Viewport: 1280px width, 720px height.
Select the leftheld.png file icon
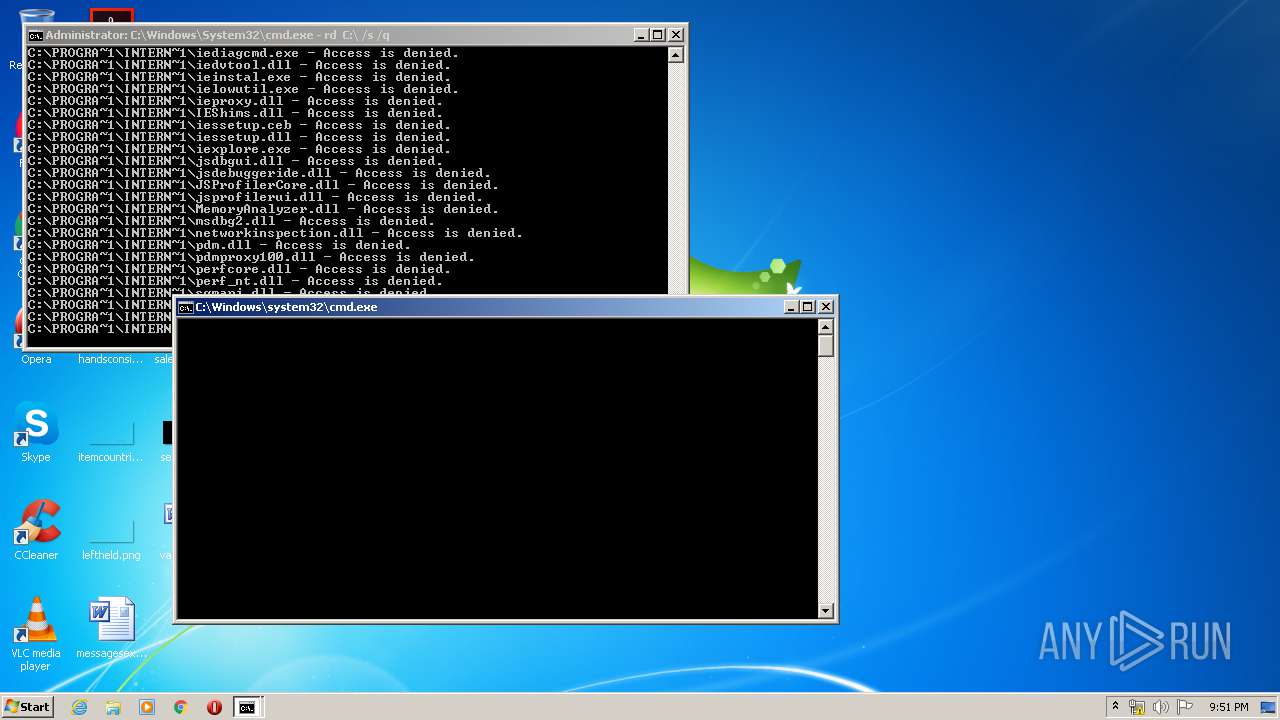pos(111,540)
